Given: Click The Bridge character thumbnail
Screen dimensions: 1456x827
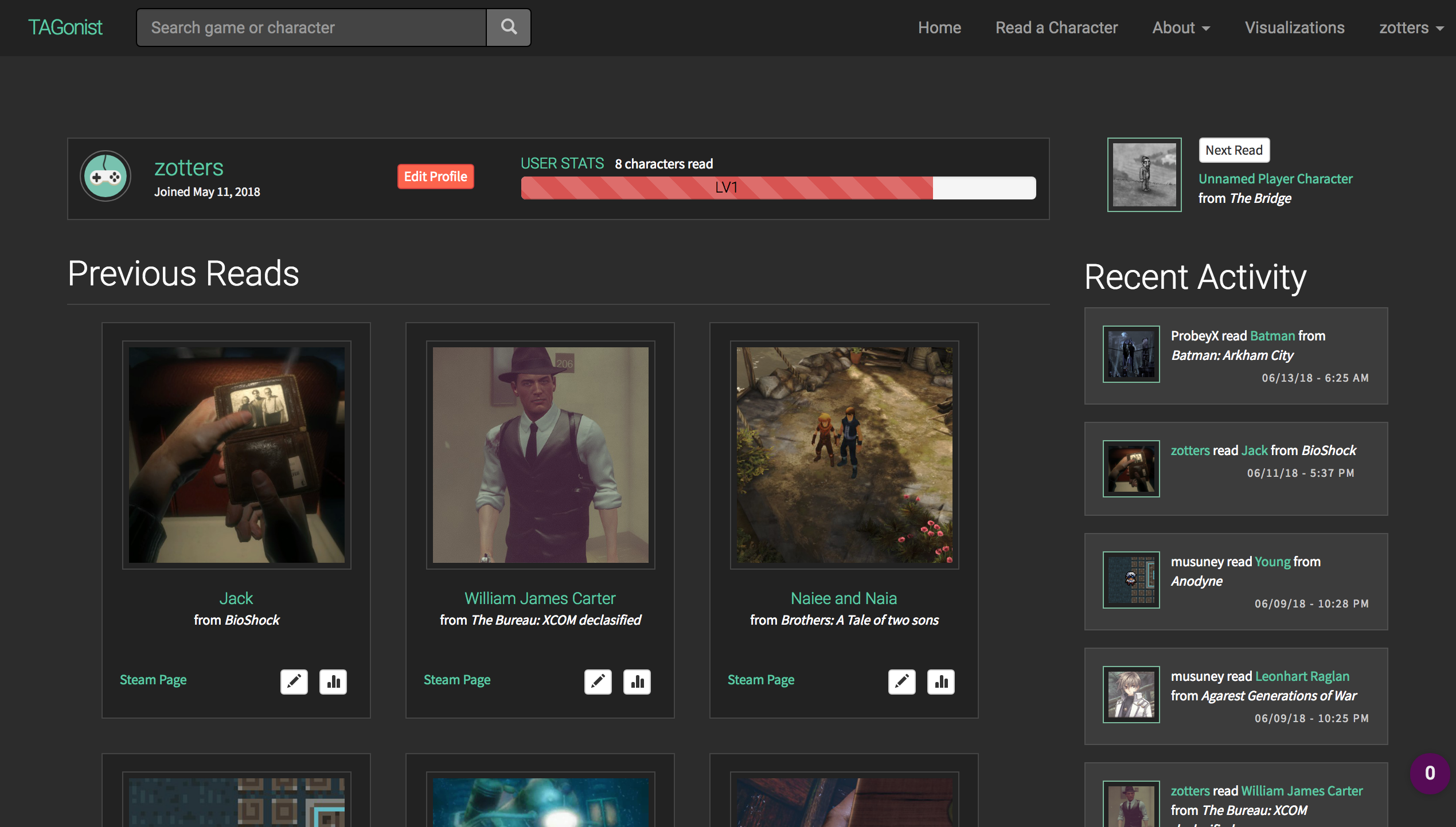Looking at the screenshot, I should (1144, 175).
